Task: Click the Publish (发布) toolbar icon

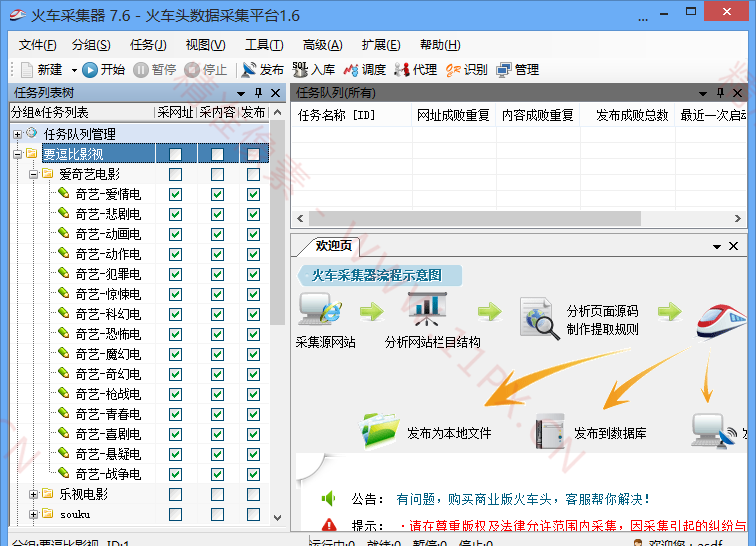Action: point(249,70)
